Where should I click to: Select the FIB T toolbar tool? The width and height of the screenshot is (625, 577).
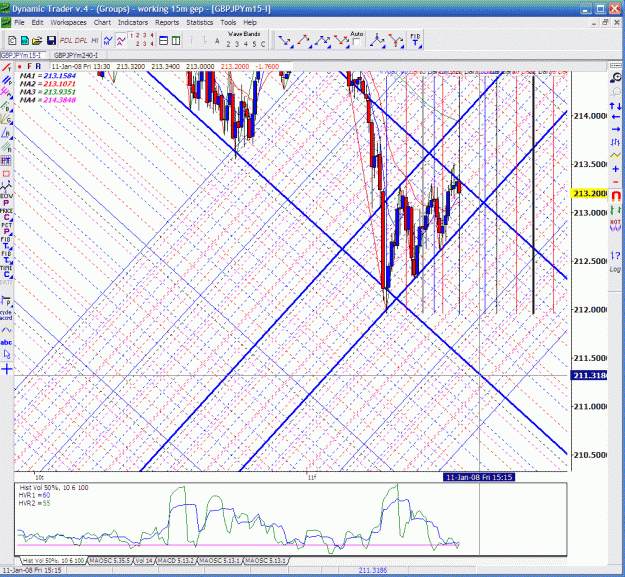pyautogui.click(x=415, y=41)
